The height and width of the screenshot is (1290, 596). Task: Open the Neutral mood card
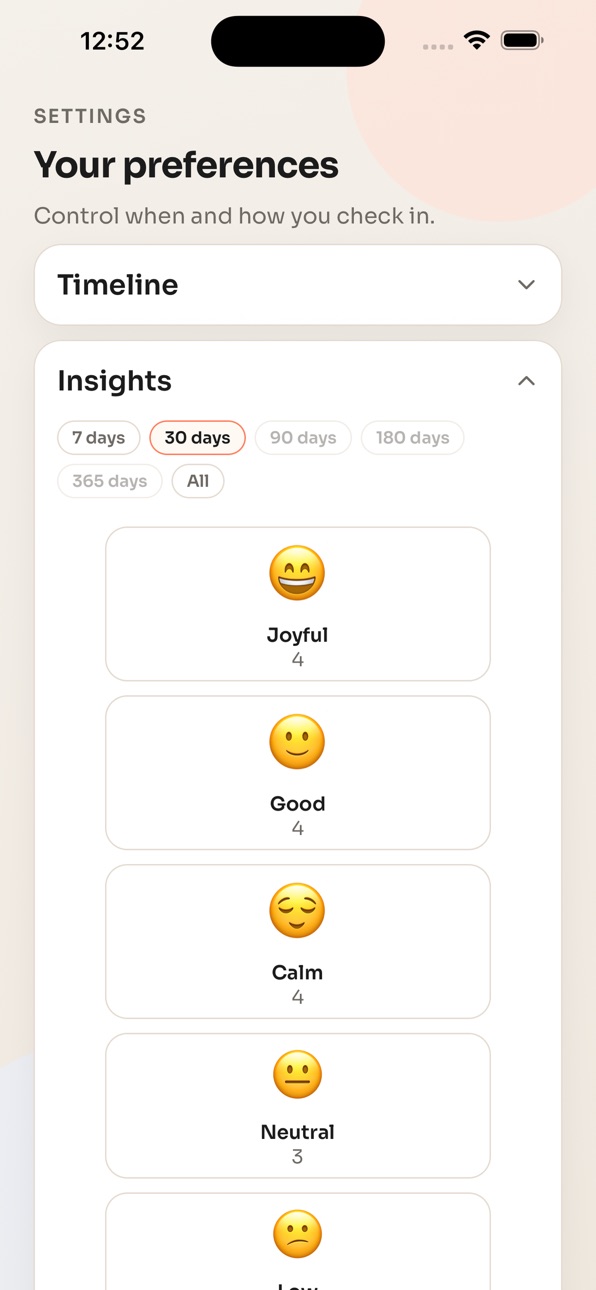(298, 1105)
